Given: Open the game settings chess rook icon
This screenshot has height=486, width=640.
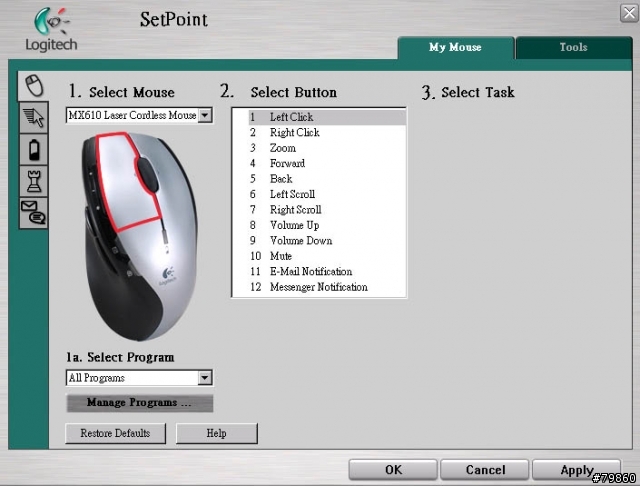Looking at the screenshot, I should coord(33,181).
